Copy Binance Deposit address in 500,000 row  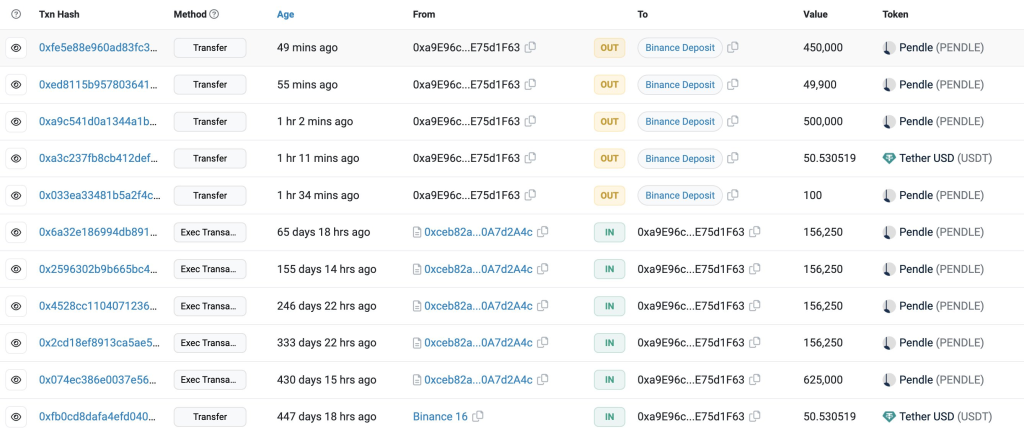tap(733, 121)
